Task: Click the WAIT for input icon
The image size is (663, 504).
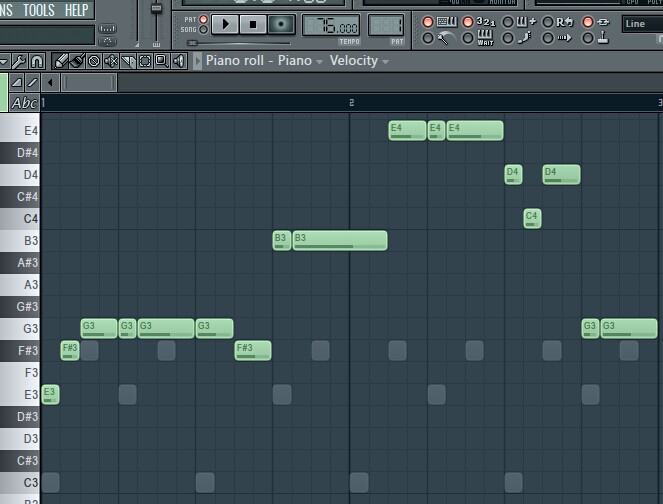Action: pyautogui.click(x=485, y=38)
